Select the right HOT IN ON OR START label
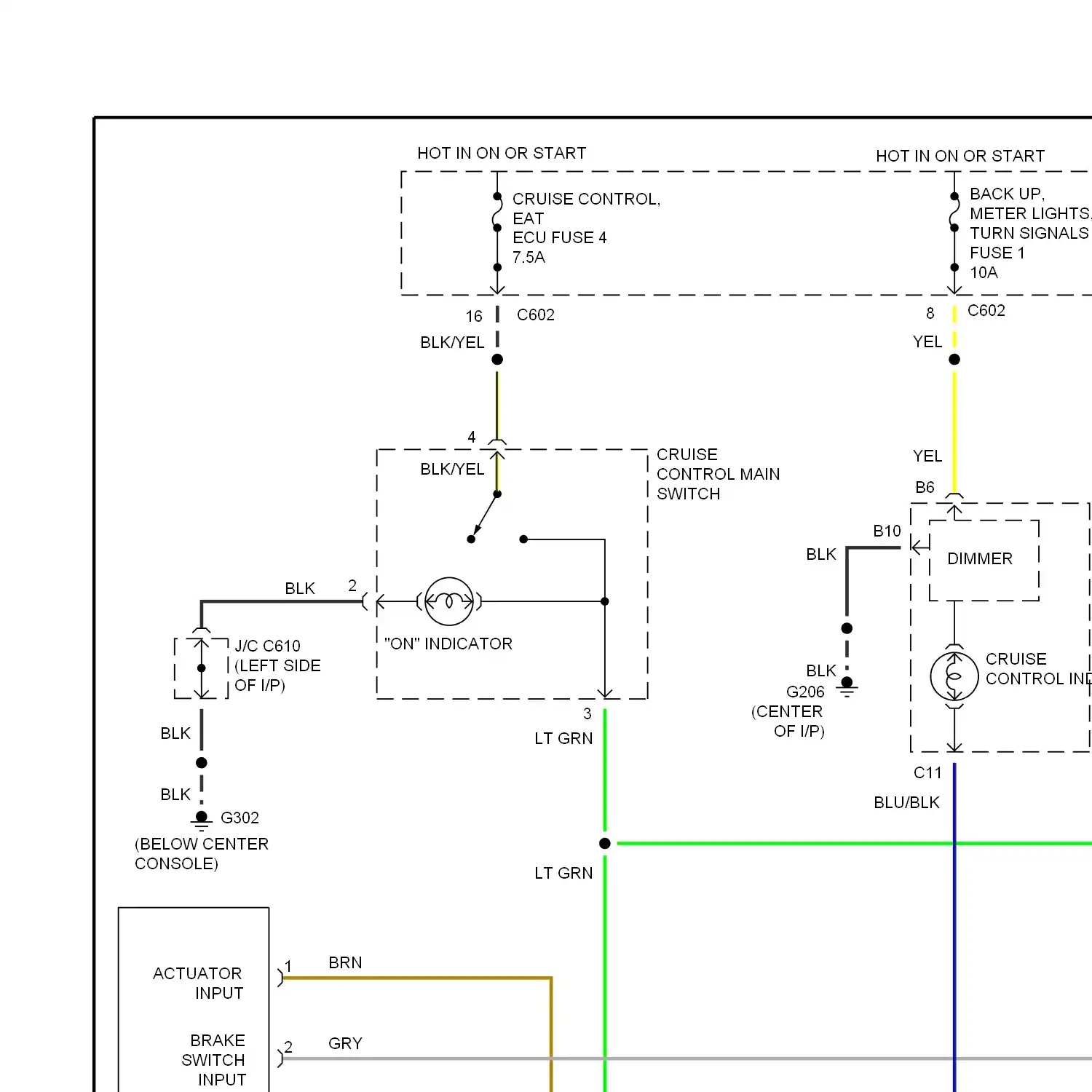This screenshot has height=1092, width=1092. tap(960, 156)
